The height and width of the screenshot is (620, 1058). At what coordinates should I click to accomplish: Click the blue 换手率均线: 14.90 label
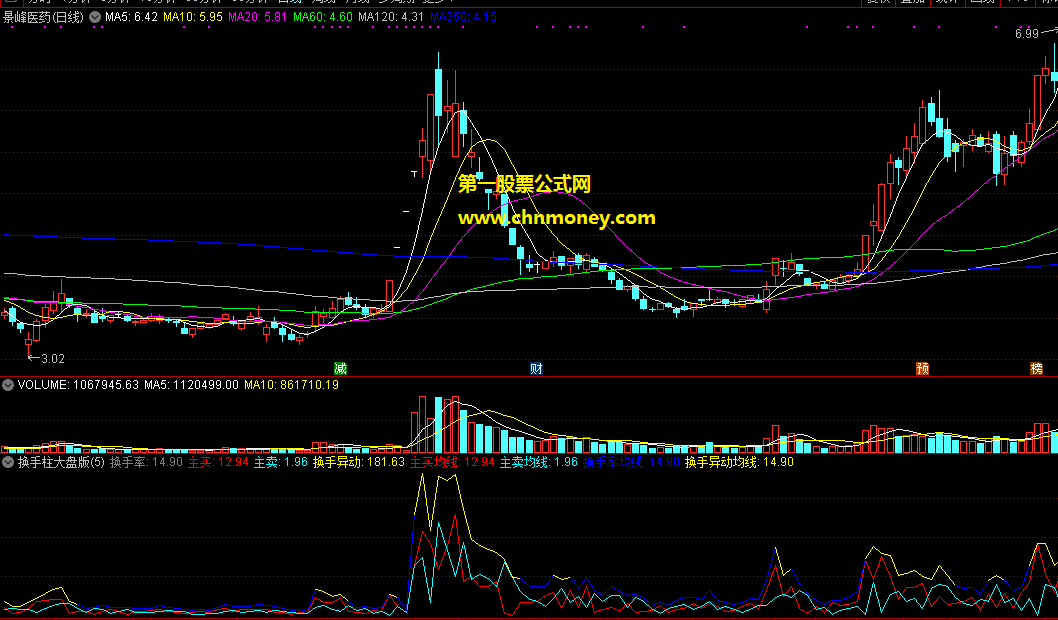coord(632,462)
